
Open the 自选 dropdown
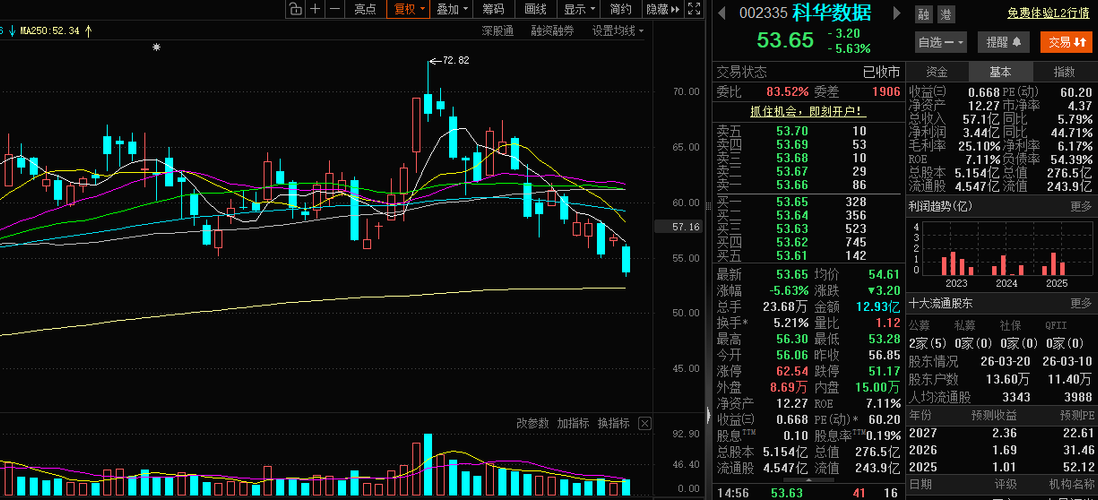click(940, 42)
